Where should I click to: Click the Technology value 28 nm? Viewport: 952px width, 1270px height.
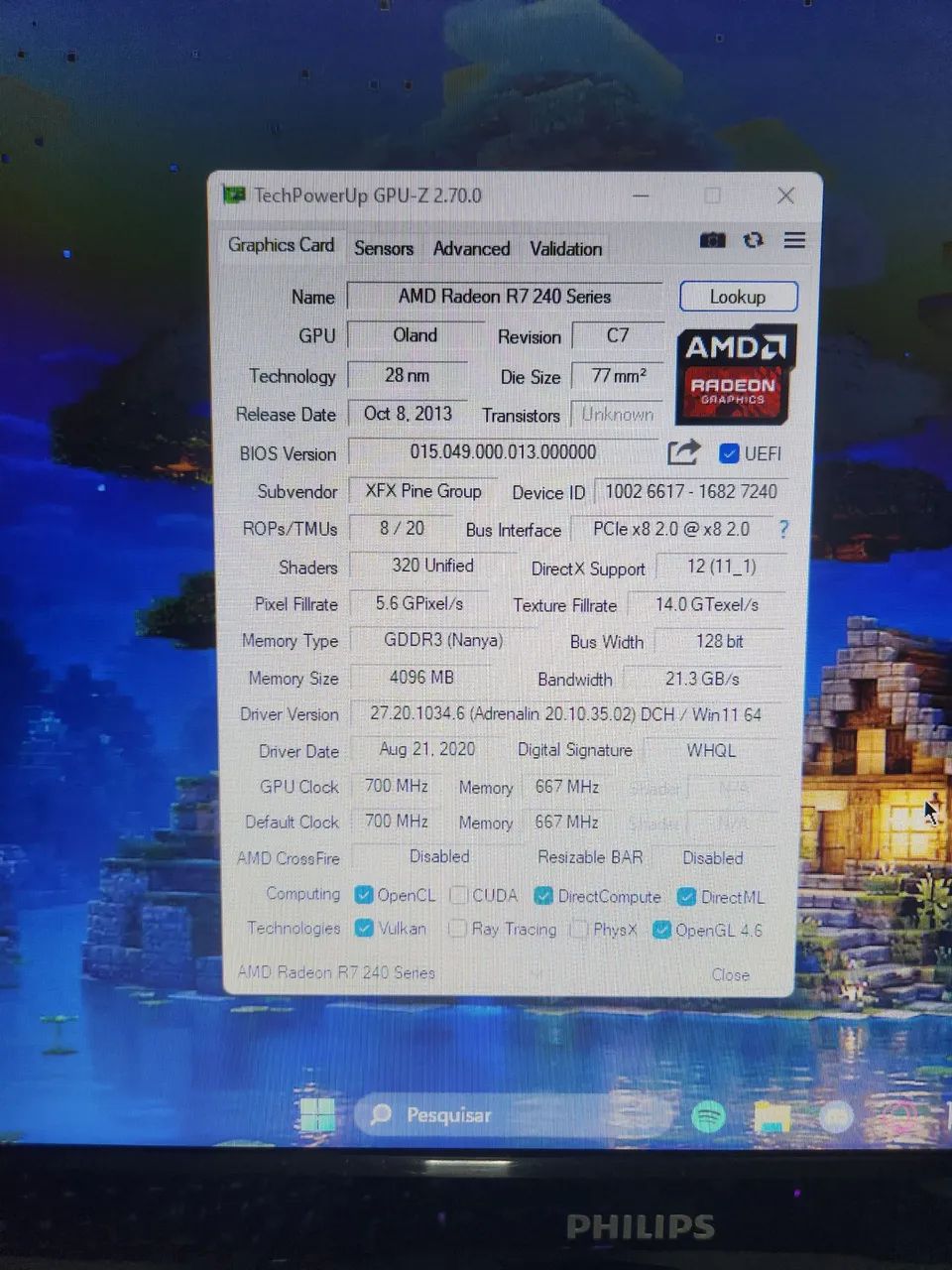point(408,375)
